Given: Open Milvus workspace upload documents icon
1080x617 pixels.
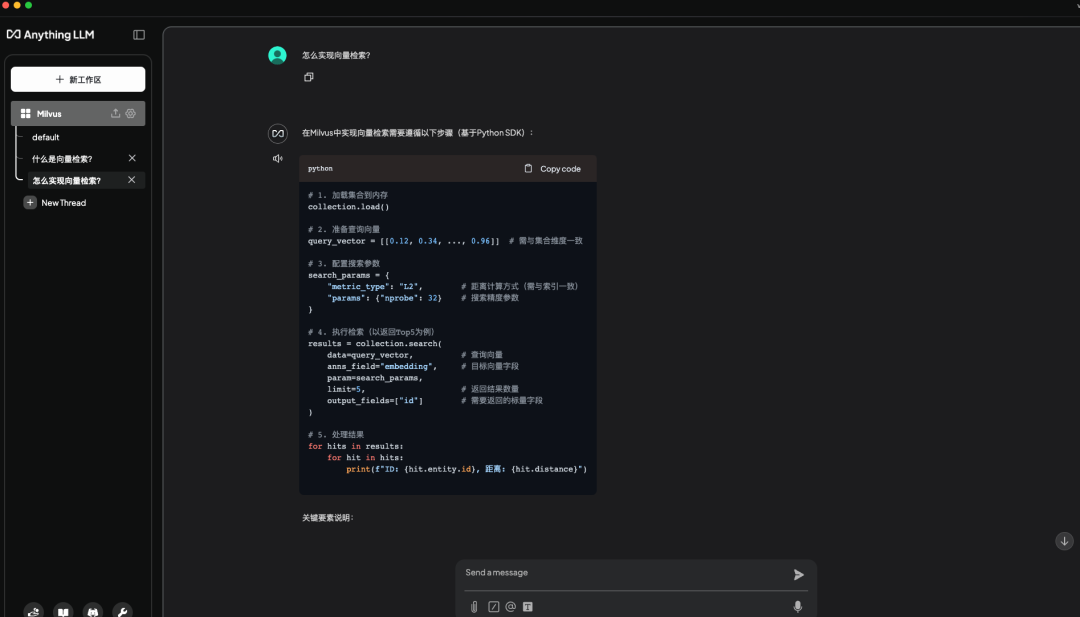Looking at the screenshot, I should (x=115, y=114).
